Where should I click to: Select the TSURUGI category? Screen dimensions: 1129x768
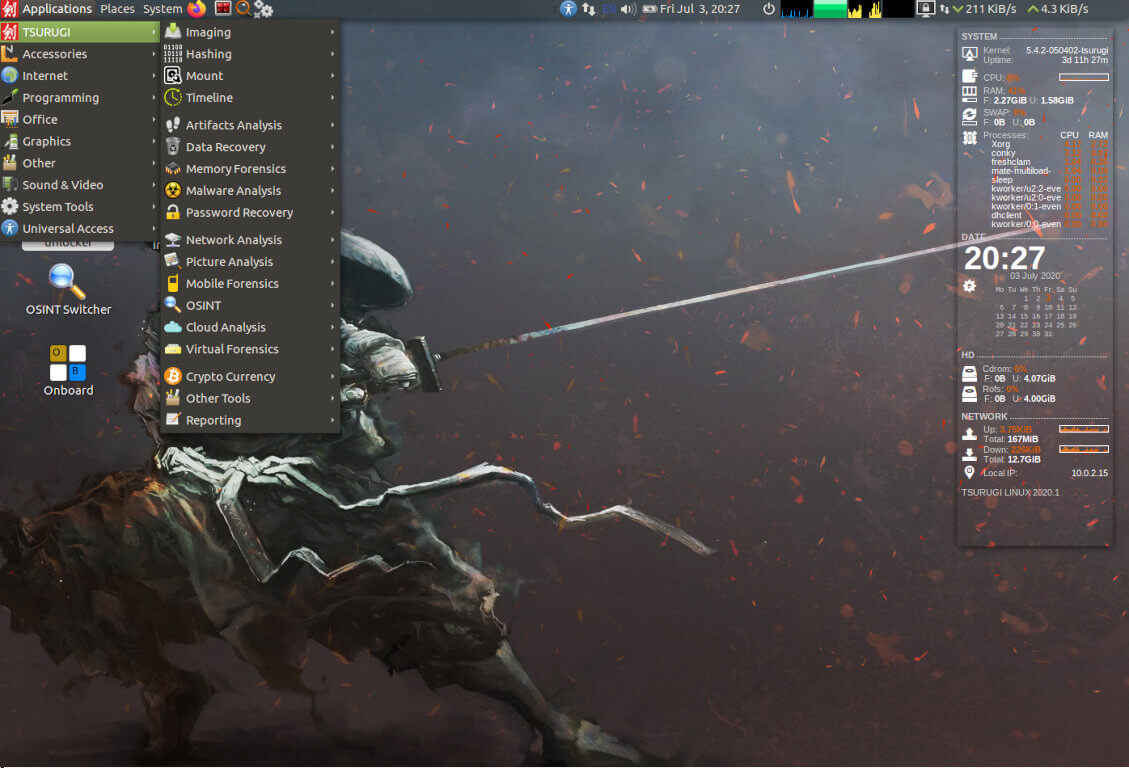(80, 32)
